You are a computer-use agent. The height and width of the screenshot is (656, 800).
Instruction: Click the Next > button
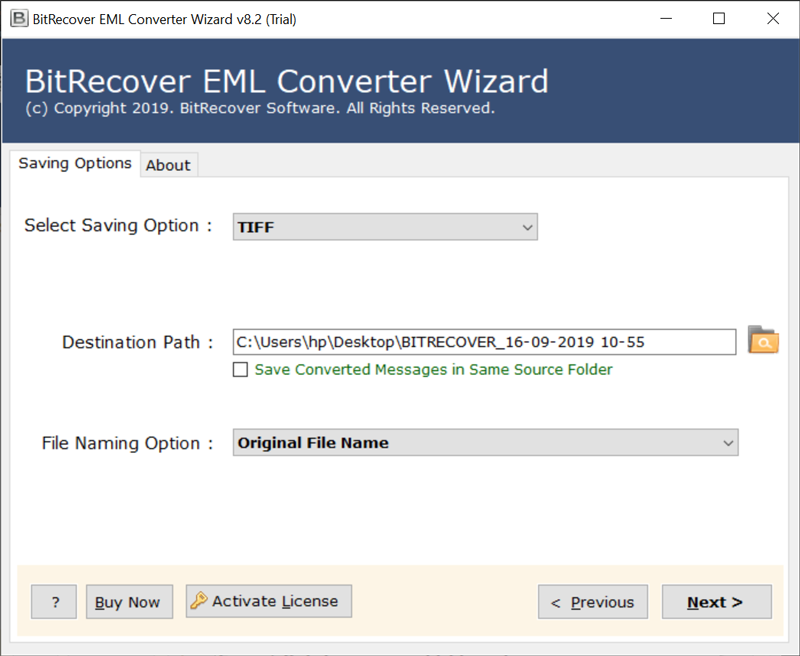pos(716,602)
